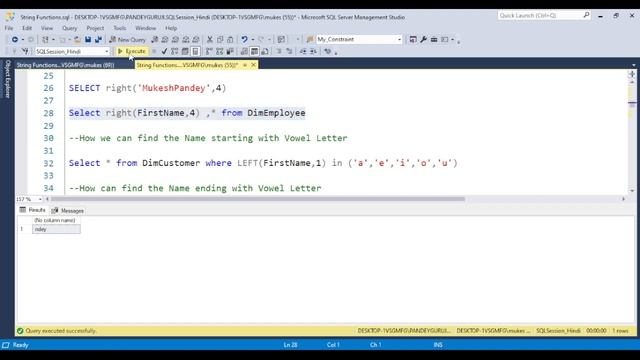640x360 pixels.
Task: Click the Parse checkmark icon
Action: [x=164, y=51]
